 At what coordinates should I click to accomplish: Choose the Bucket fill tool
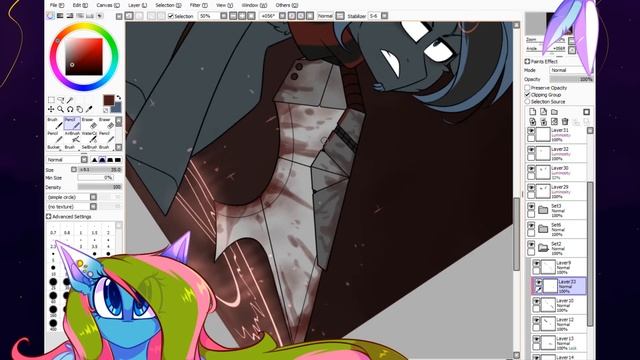coord(54,147)
